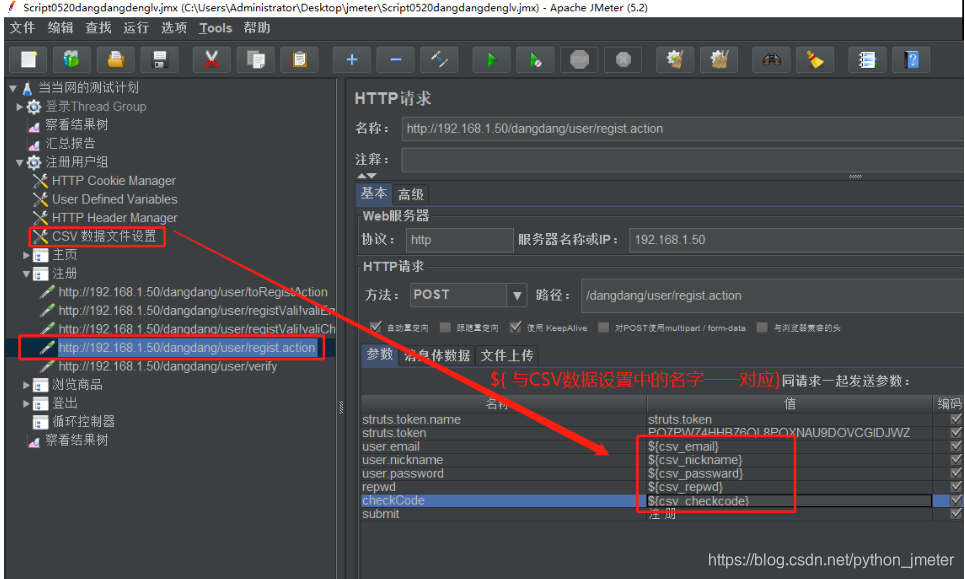Toggle the 跟随重定向 checkbox

click(x=446, y=327)
